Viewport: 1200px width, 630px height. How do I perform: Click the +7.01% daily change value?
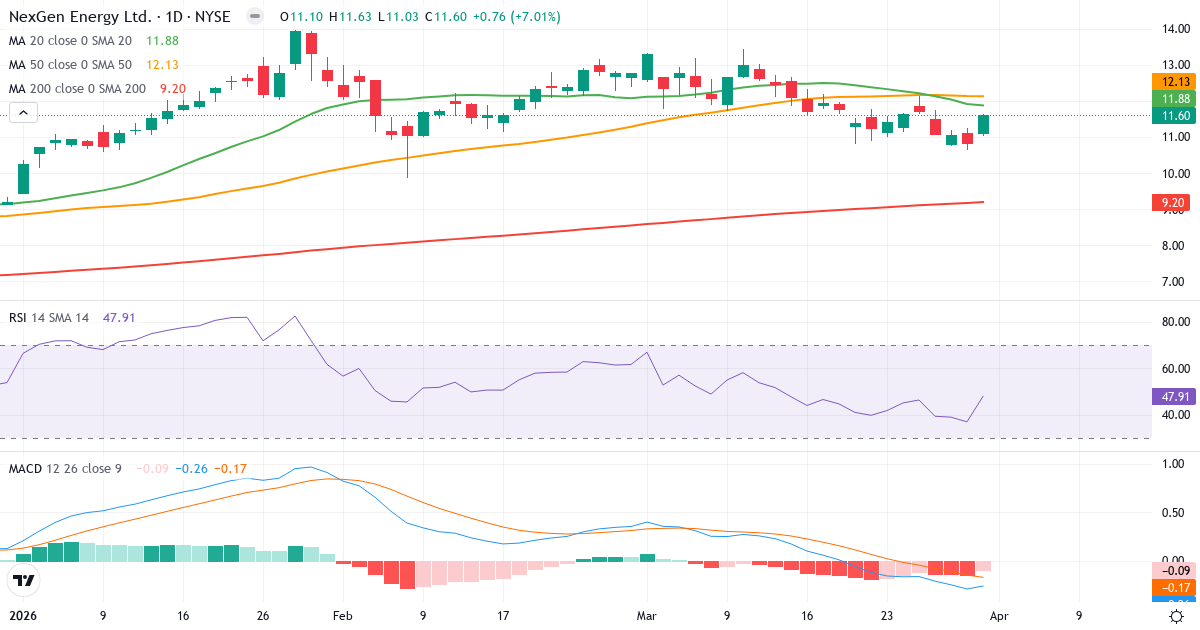click(x=533, y=16)
